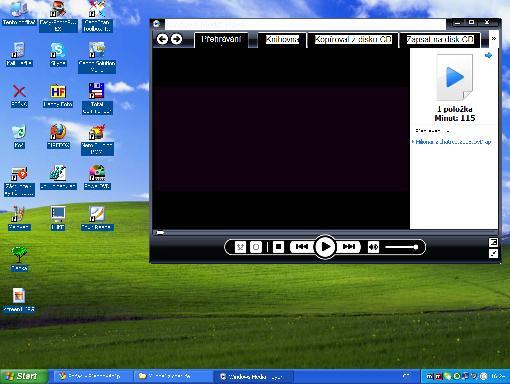Start playback with the round Play button
The image size is (510, 384).
(x=325, y=247)
